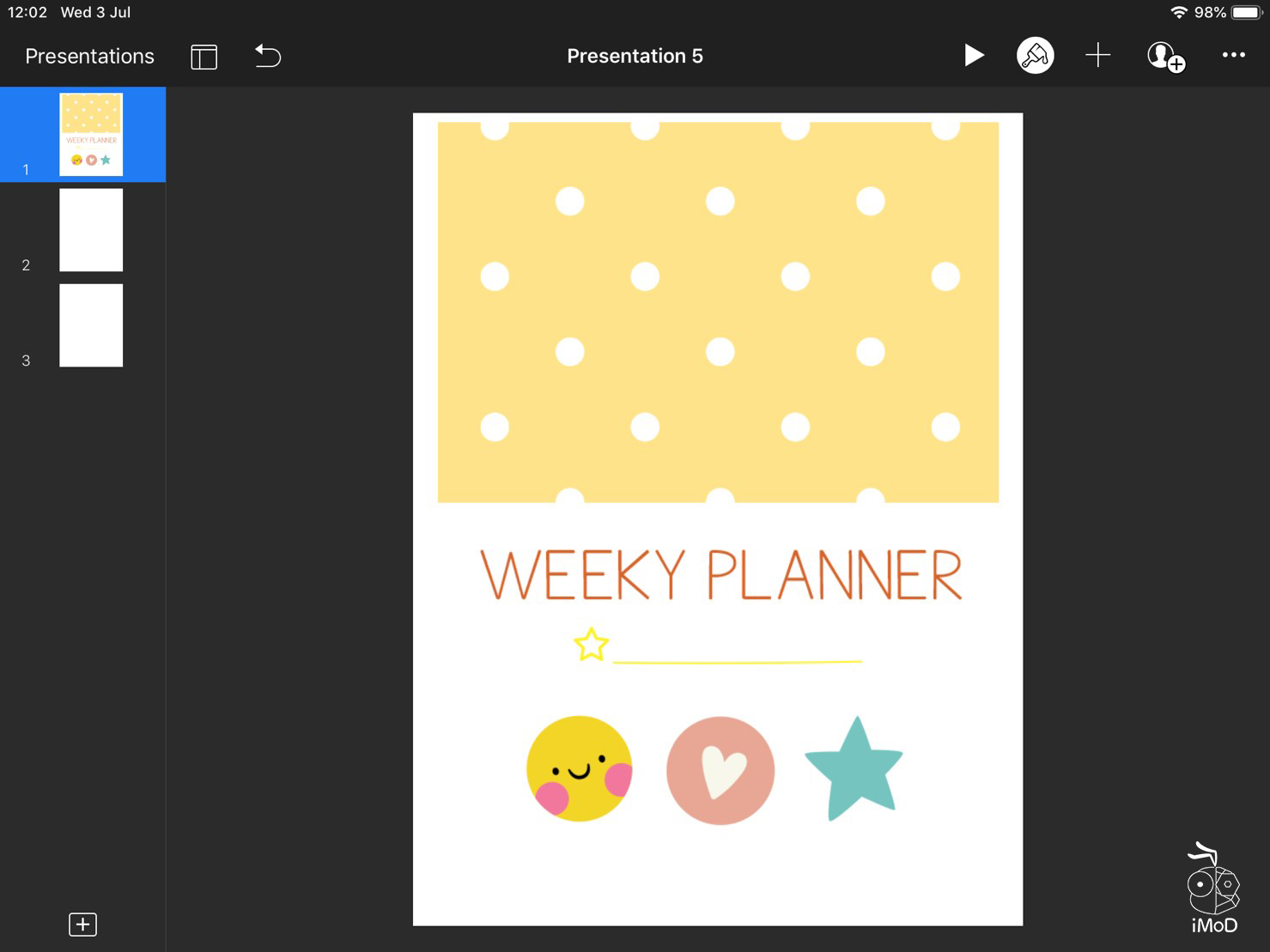
Task: Select the yellow polka dot banner
Action: 718,312
